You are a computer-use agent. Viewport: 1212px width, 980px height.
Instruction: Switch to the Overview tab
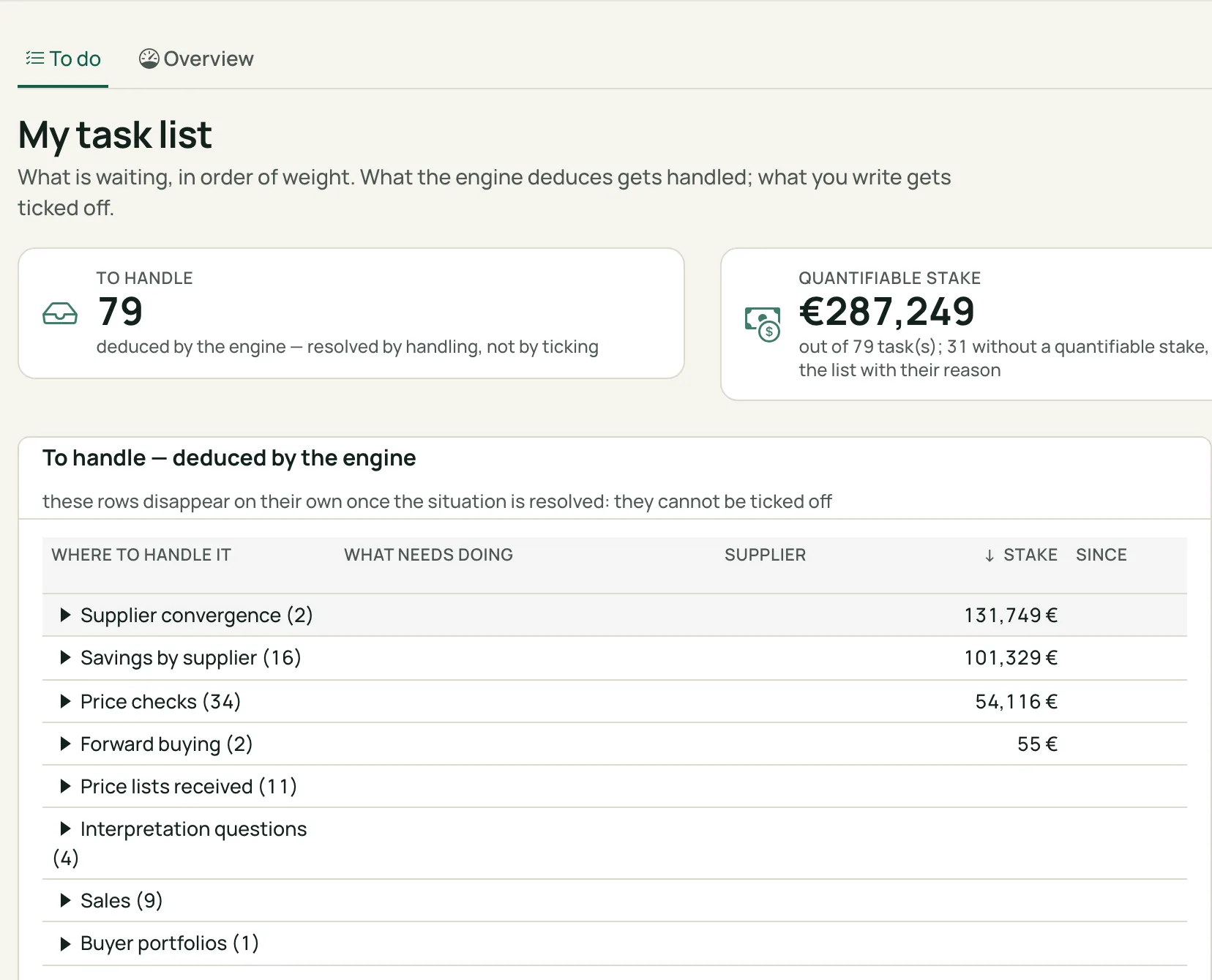196,59
